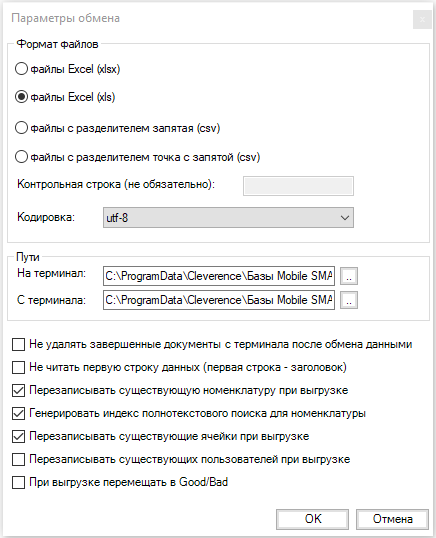Image resolution: width=436 pixels, height=538 pixels.
Task: Expand encoding list via chevron arrow
Action: coord(345,218)
